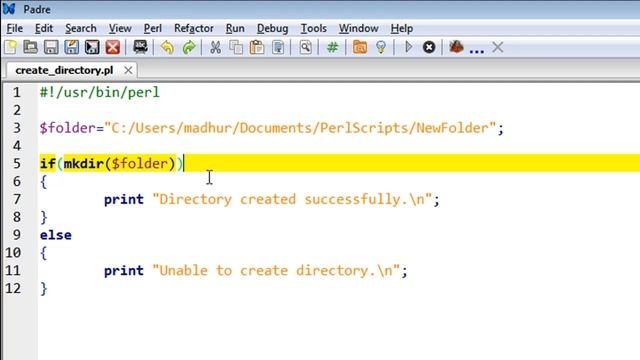Click the brown debugger icon
This screenshot has height=360, width=640.
click(456, 47)
